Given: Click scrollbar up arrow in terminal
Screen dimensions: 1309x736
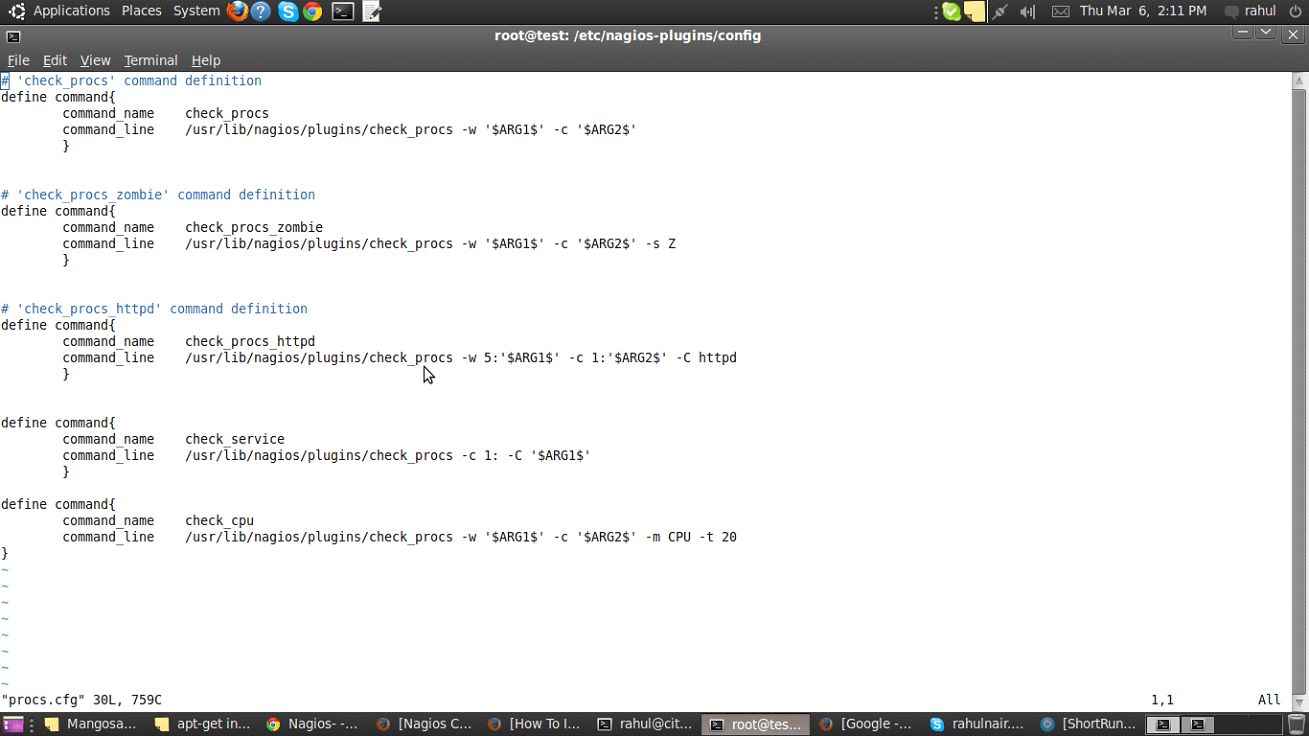Looking at the screenshot, I should pyautogui.click(x=1299, y=80).
